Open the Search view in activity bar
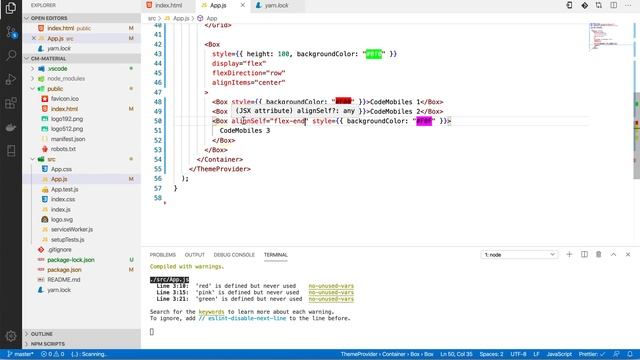The height and width of the screenshot is (360, 640). [x=11, y=55]
